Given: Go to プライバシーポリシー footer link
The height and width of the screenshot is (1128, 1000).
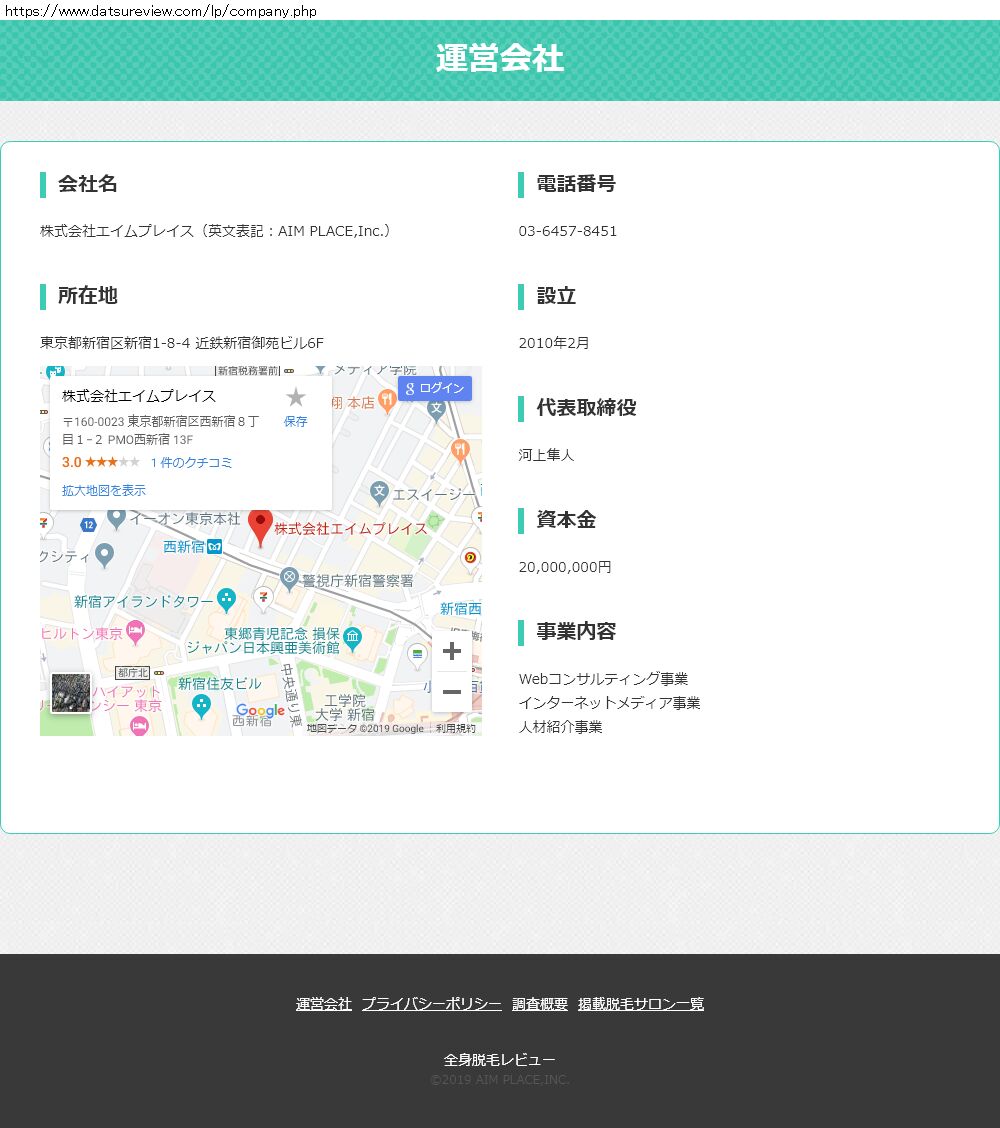Looking at the screenshot, I should coord(431,1004).
